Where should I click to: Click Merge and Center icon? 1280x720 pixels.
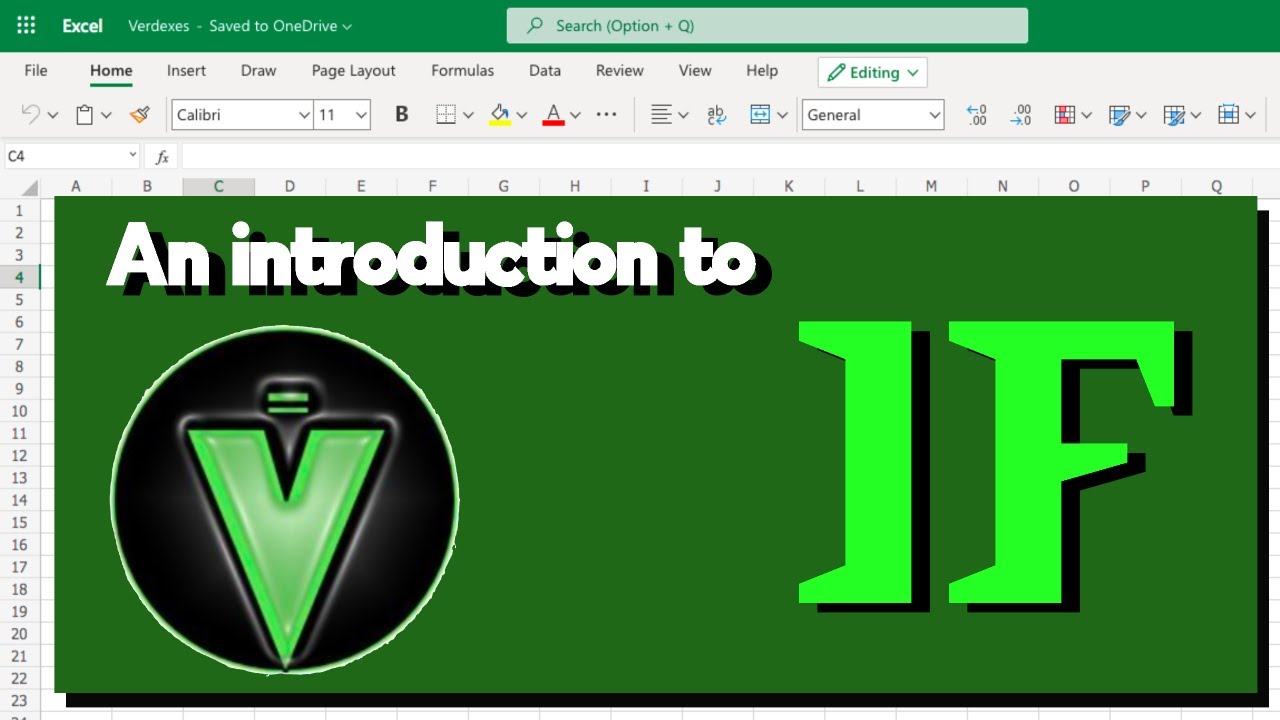pos(760,115)
